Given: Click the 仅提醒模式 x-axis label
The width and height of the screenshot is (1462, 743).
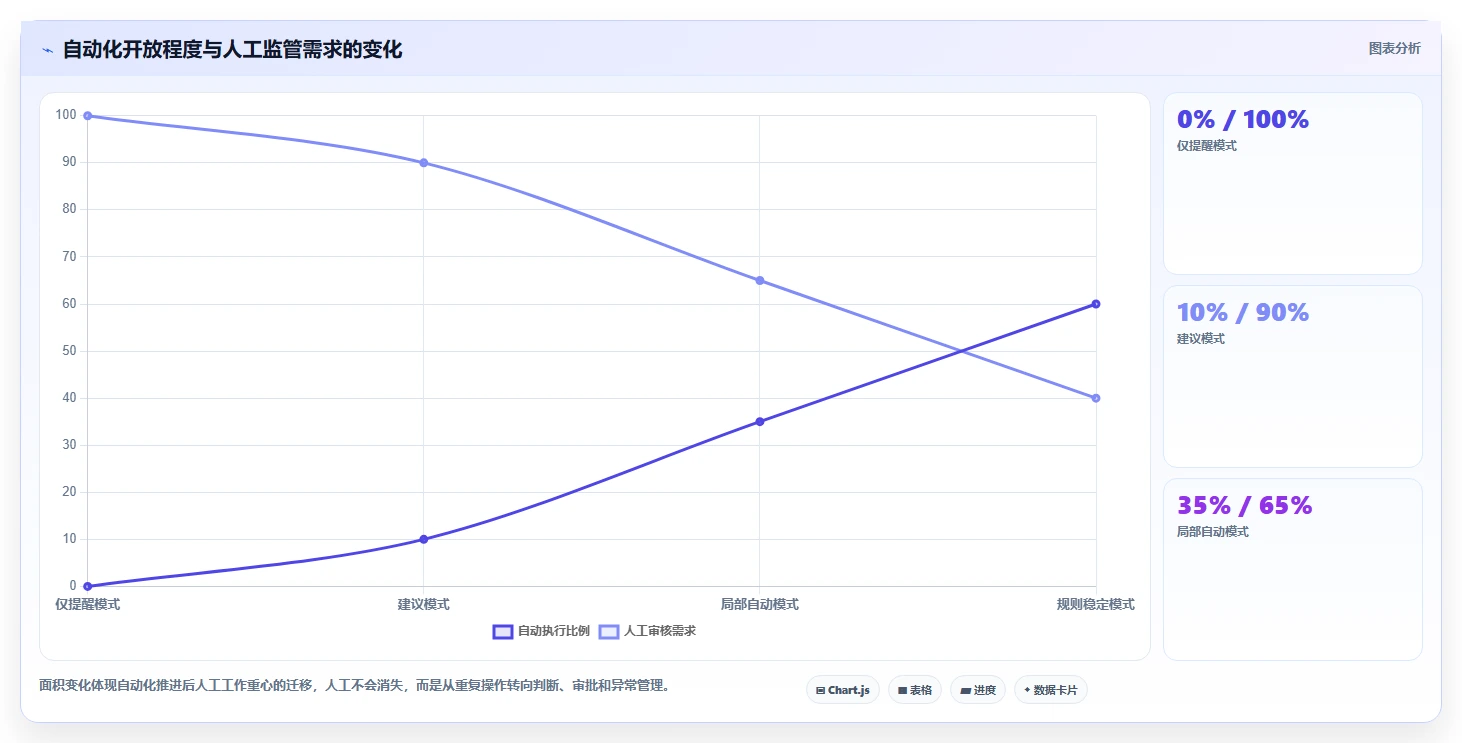Looking at the screenshot, I should (x=87, y=604).
